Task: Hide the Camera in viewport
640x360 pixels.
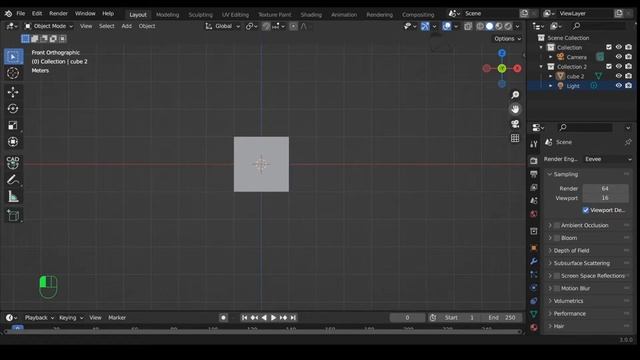Action: 619,57
